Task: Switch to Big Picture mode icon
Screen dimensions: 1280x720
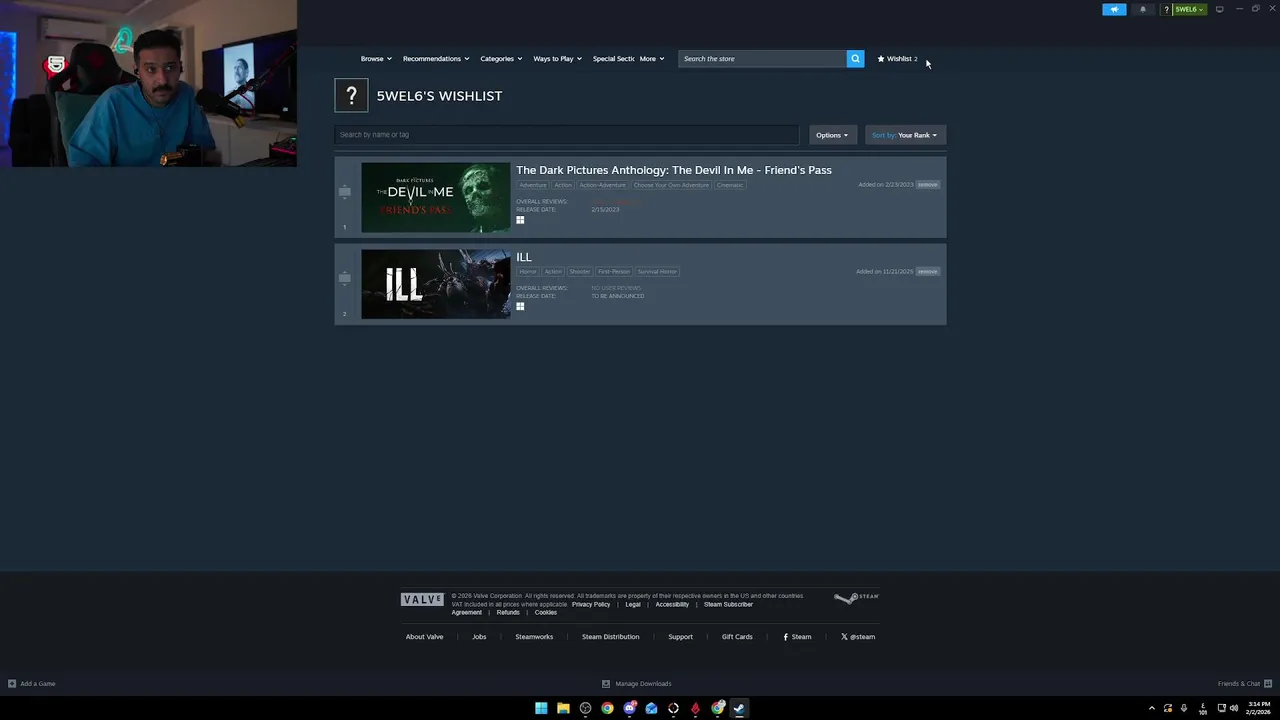Action: coord(1219,9)
